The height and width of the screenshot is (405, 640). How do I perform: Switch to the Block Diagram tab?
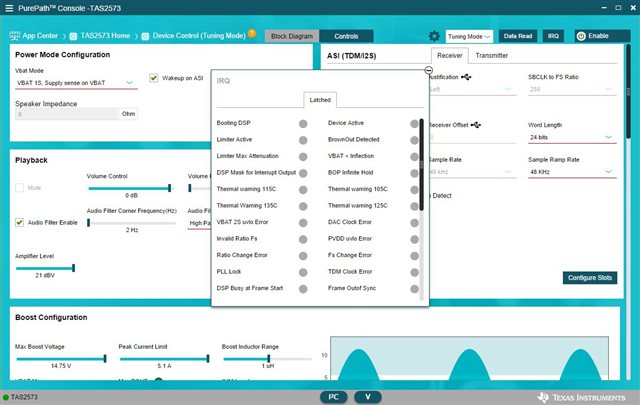[292, 36]
